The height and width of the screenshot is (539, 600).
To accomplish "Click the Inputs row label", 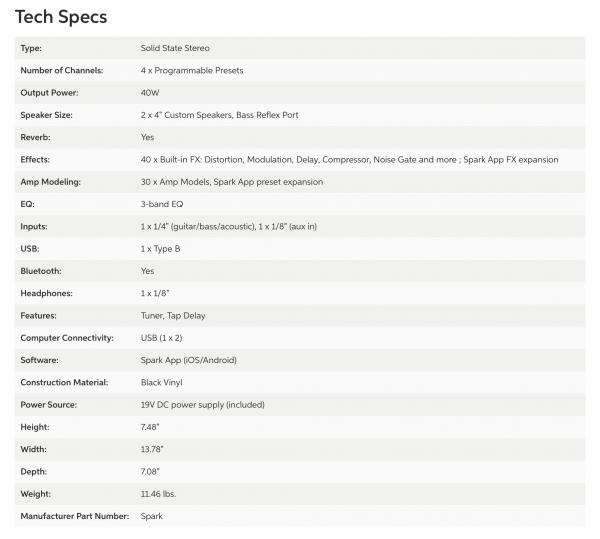I will click(x=34, y=227).
